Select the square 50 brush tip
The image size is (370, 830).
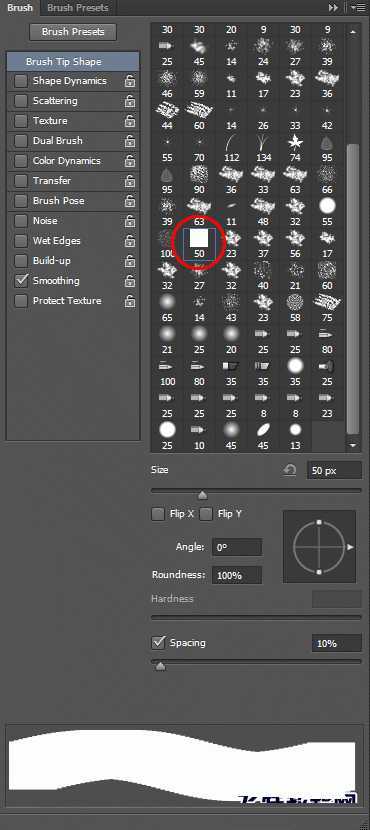coord(199,238)
